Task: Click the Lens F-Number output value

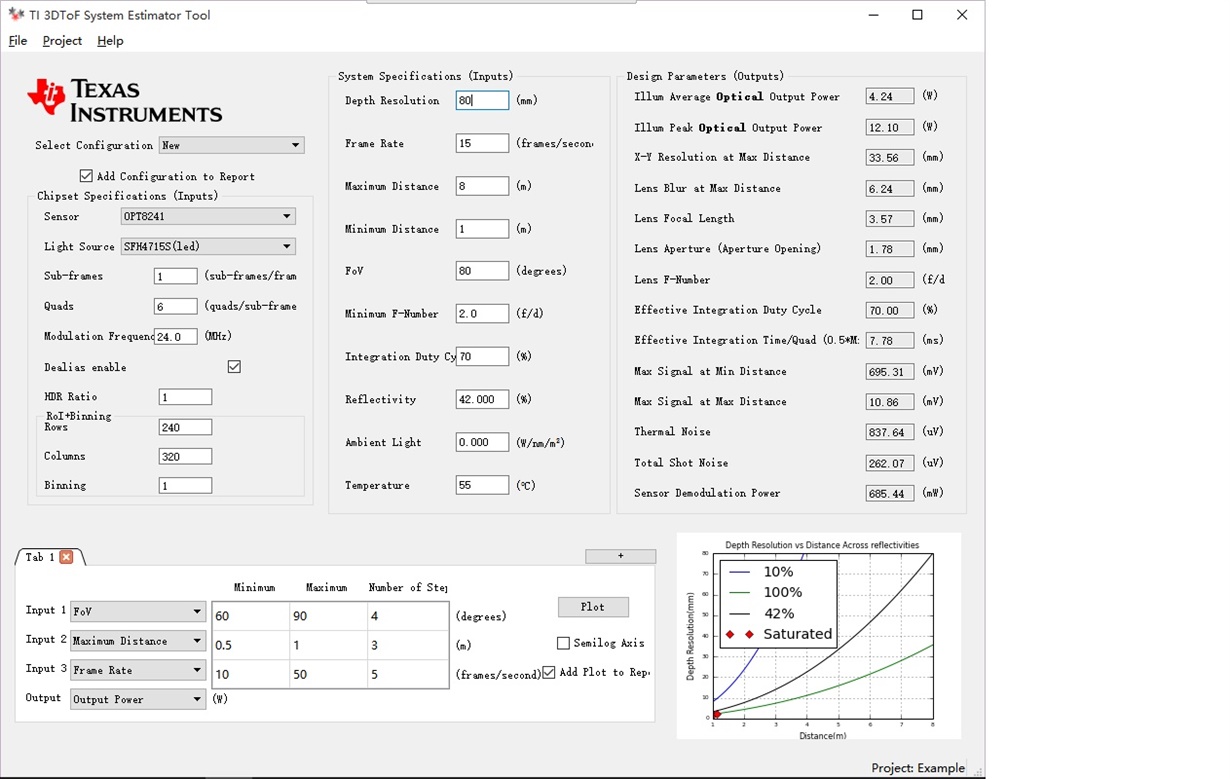Action: click(x=890, y=280)
